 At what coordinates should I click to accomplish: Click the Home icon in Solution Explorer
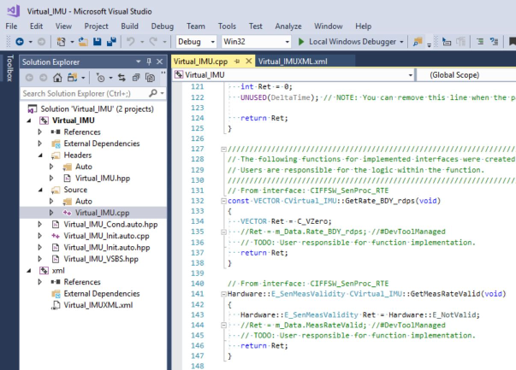click(57, 78)
